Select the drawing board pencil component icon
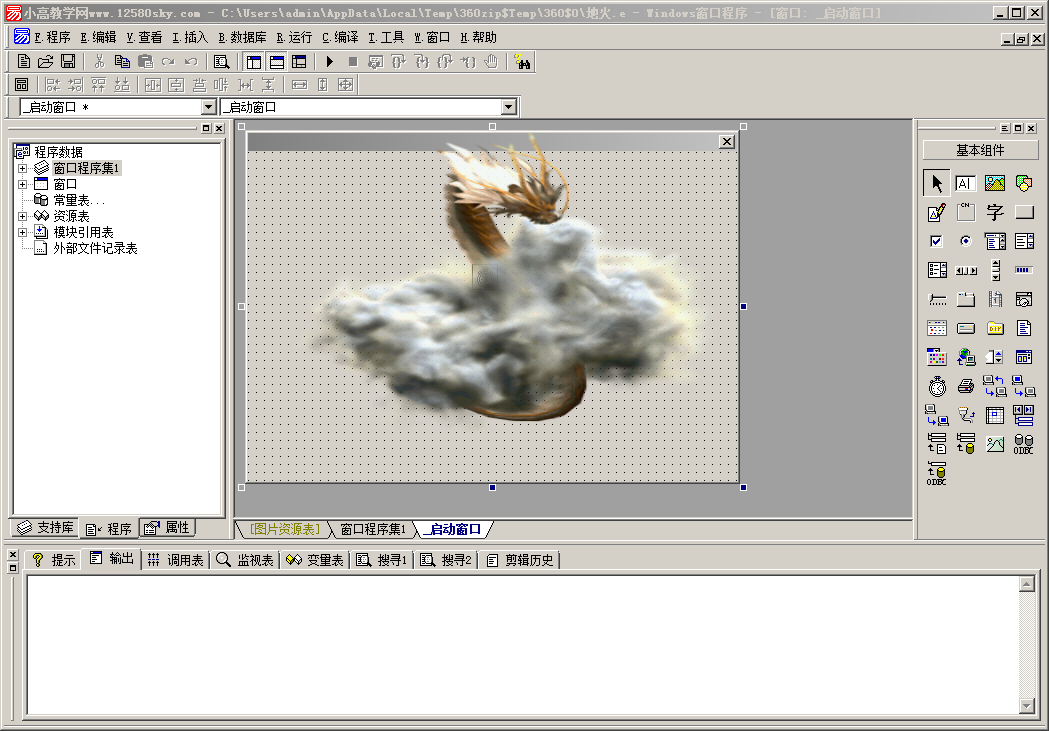The height and width of the screenshot is (731, 1049). [x=937, y=212]
